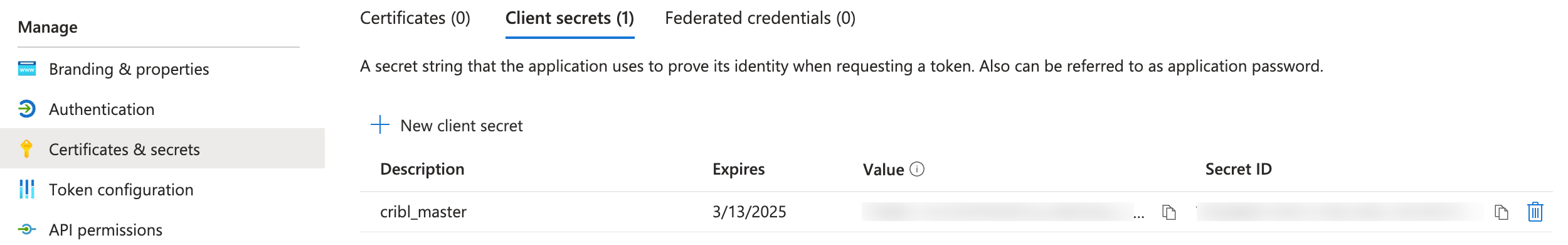
Task: Show the Value info tooltip icon
Action: 917,169
